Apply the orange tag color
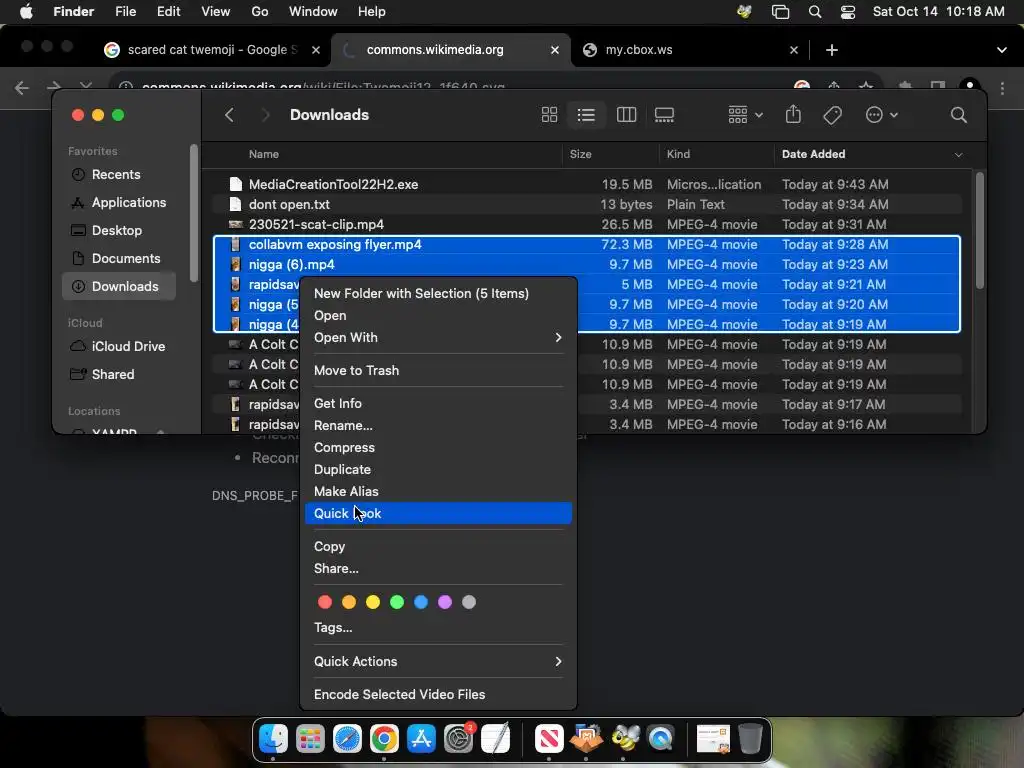Screen dimensions: 1024x768 pos(349,602)
